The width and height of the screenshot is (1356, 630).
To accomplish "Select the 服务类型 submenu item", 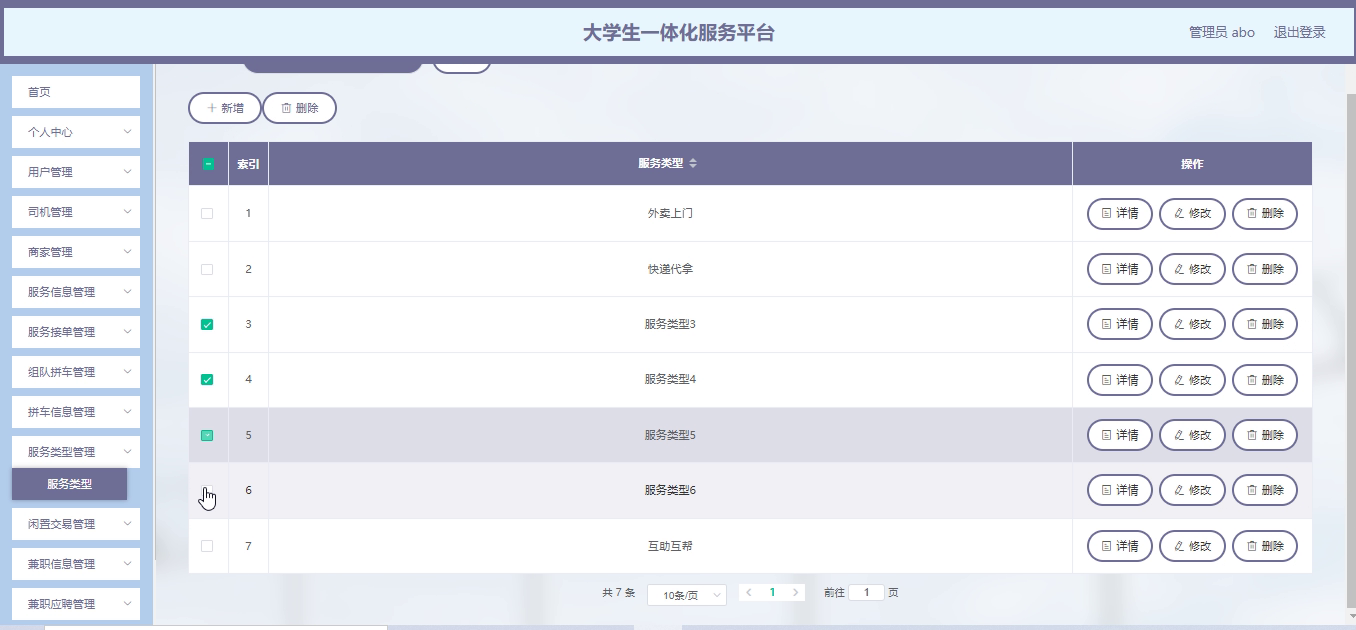I will [70, 484].
